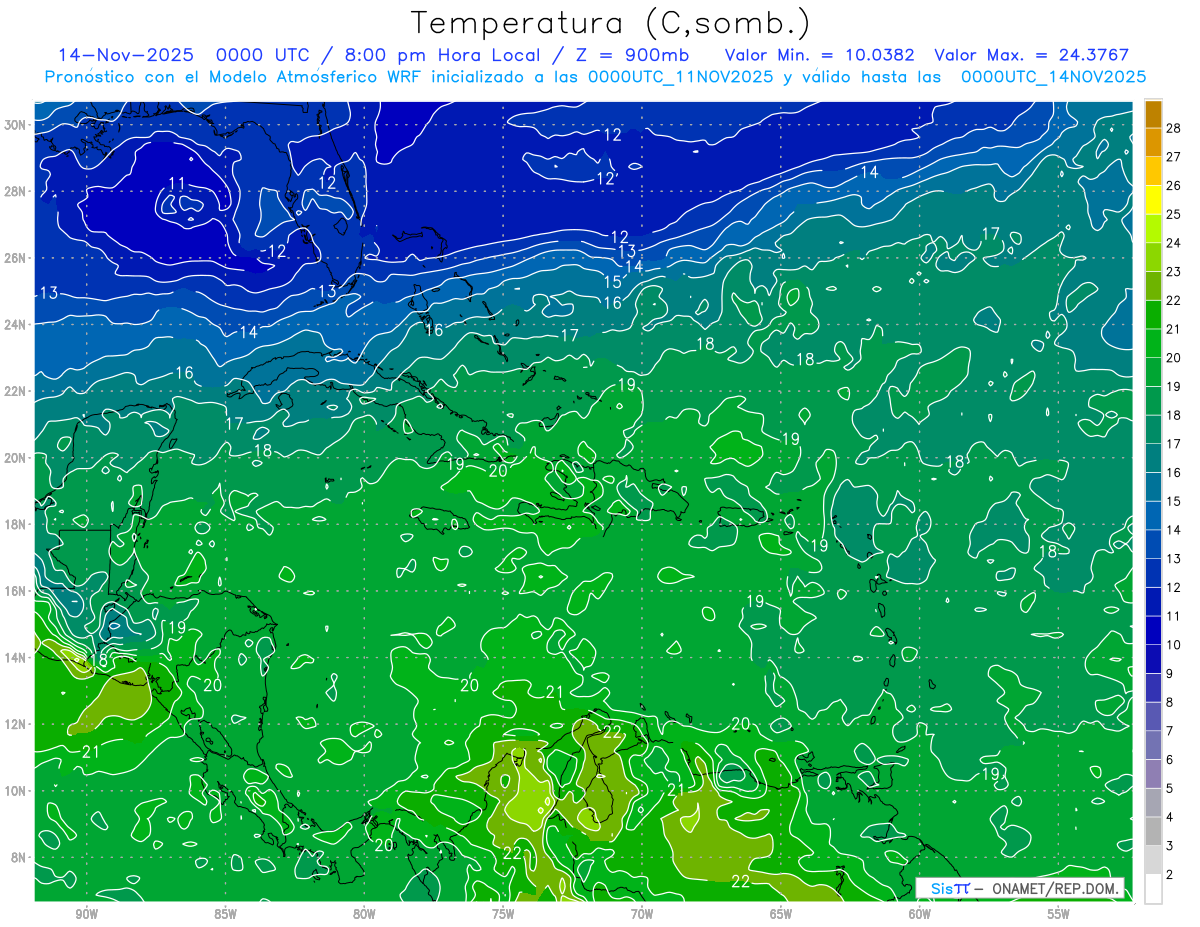Click the '55W' longitude axis label

pyautogui.click(x=1059, y=915)
